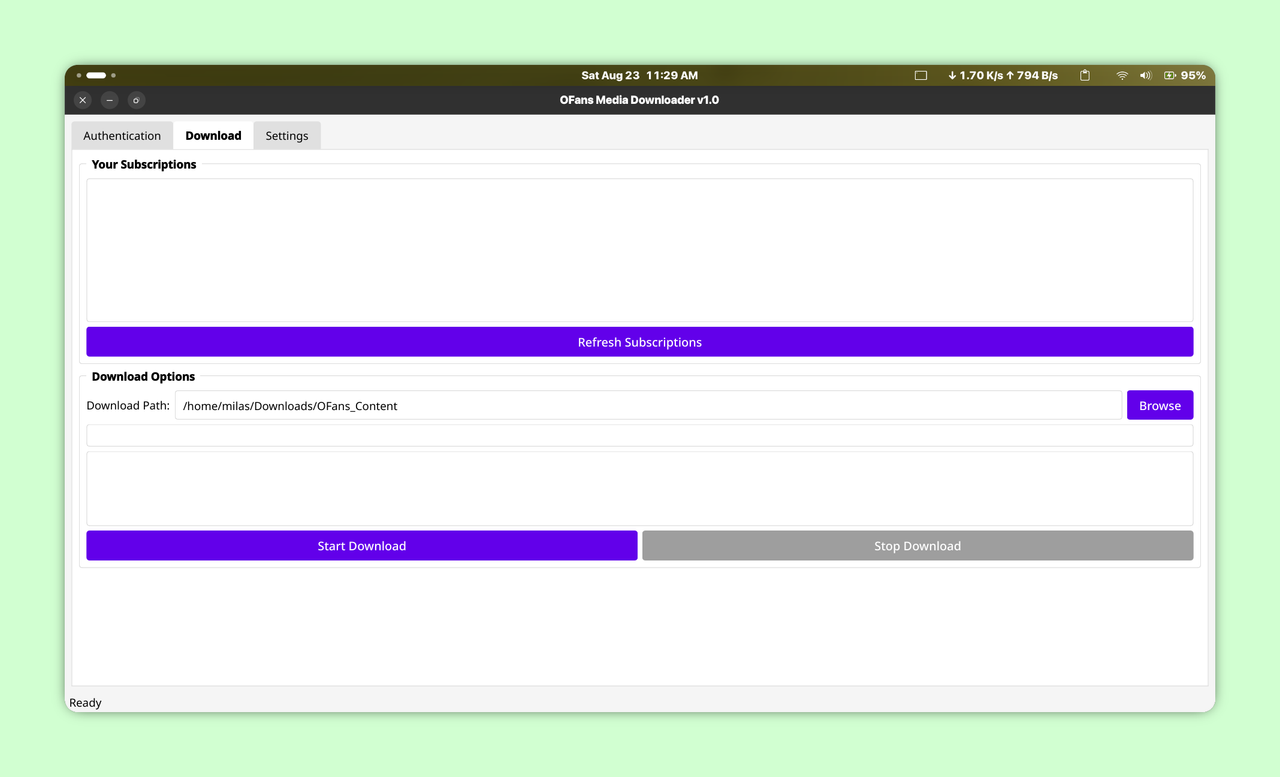This screenshot has height=777, width=1280.
Task: Open the Settings tab
Action: point(287,136)
